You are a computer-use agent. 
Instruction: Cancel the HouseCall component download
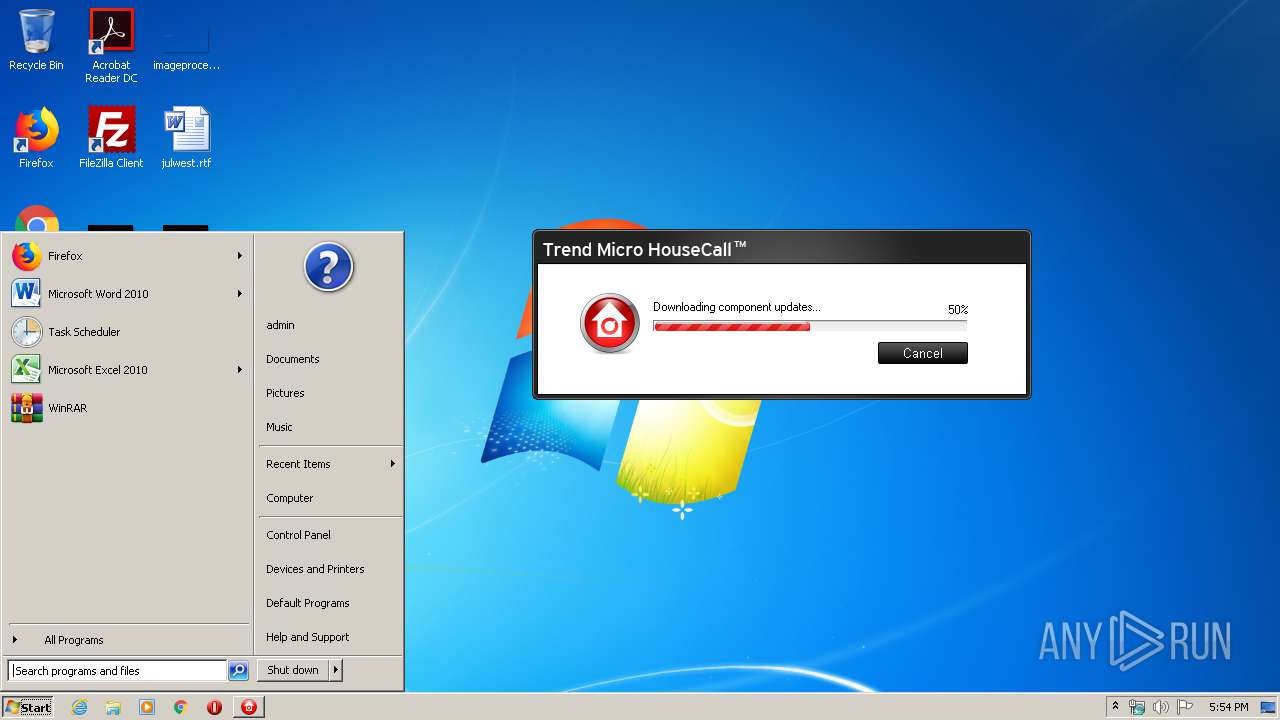coord(922,353)
